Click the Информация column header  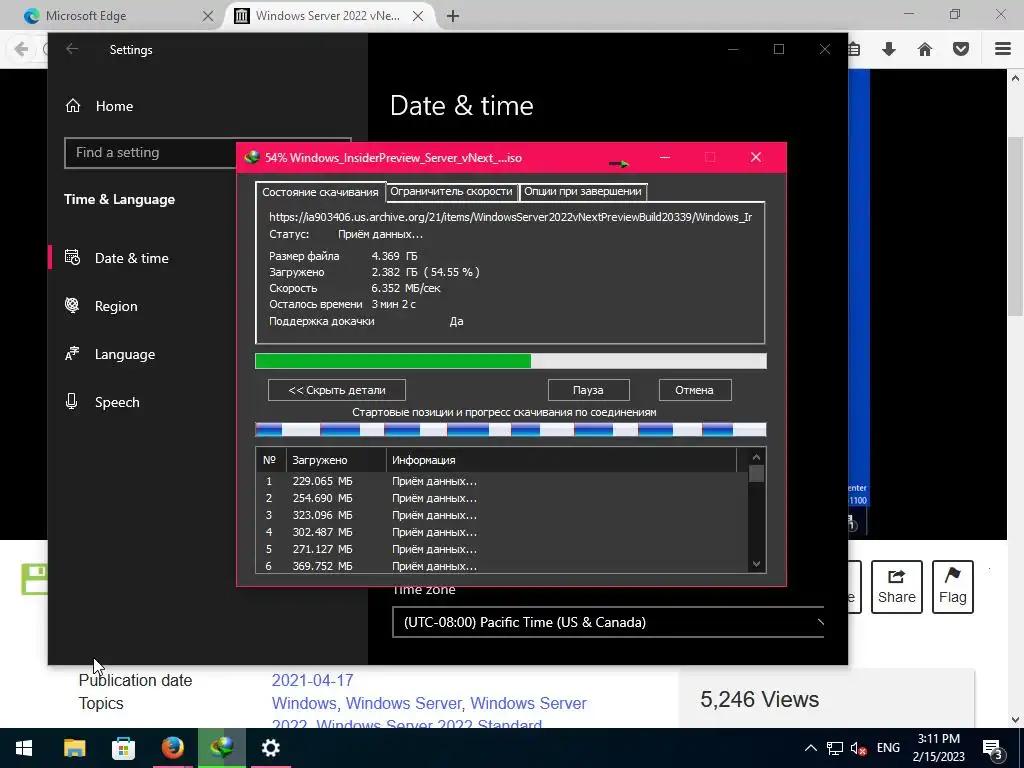pos(562,460)
